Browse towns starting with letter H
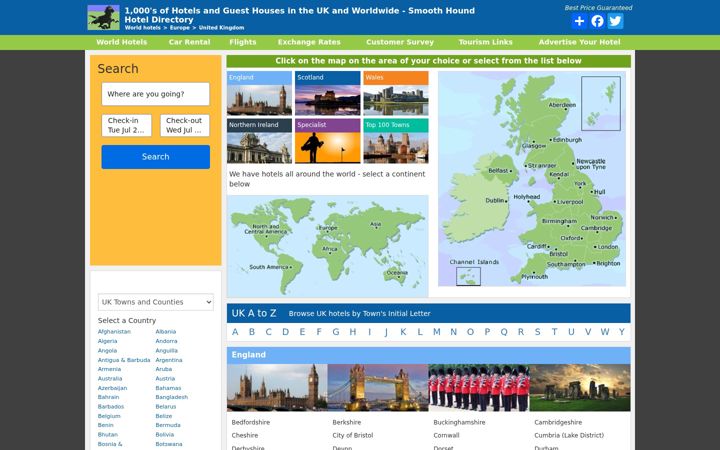Image resolution: width=720 pixels, height=450 pixels. [353, 332]
